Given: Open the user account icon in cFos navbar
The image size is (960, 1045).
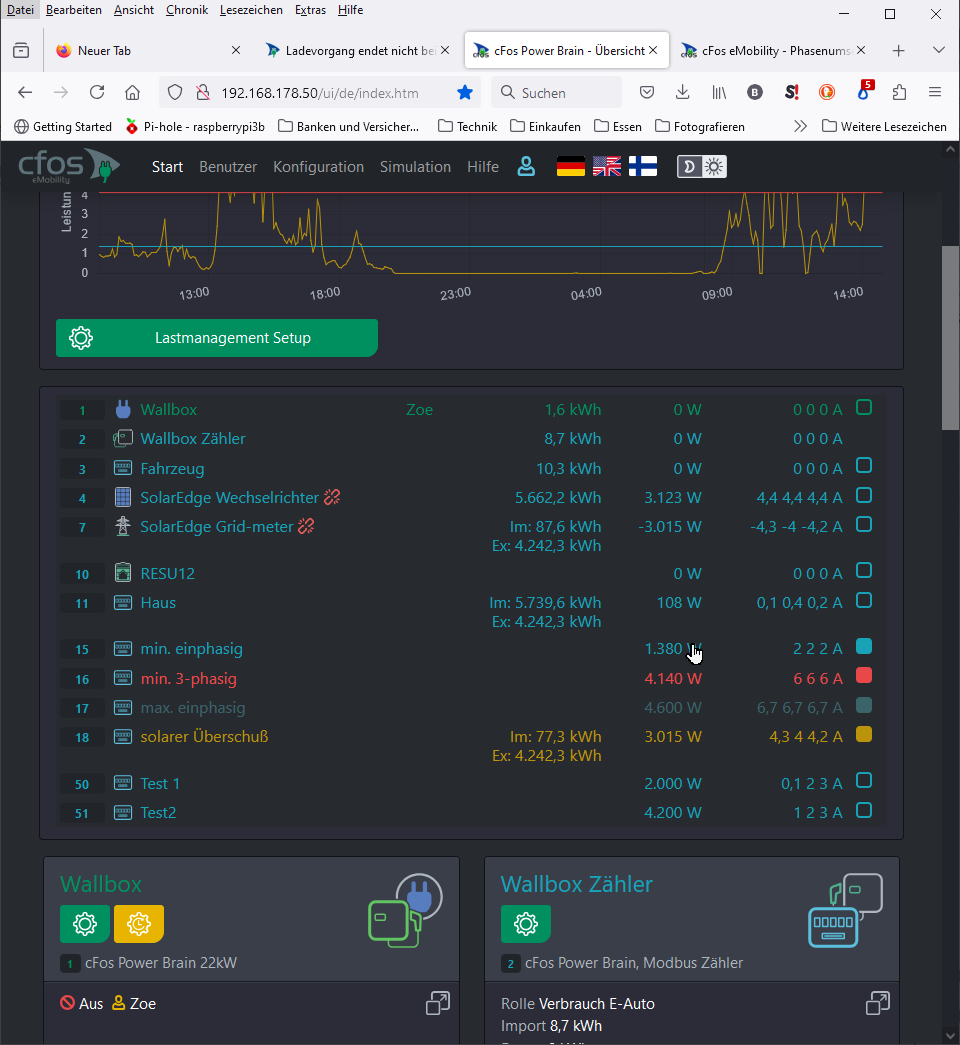Looking at the screenshot, I should [x=526, y=167].
